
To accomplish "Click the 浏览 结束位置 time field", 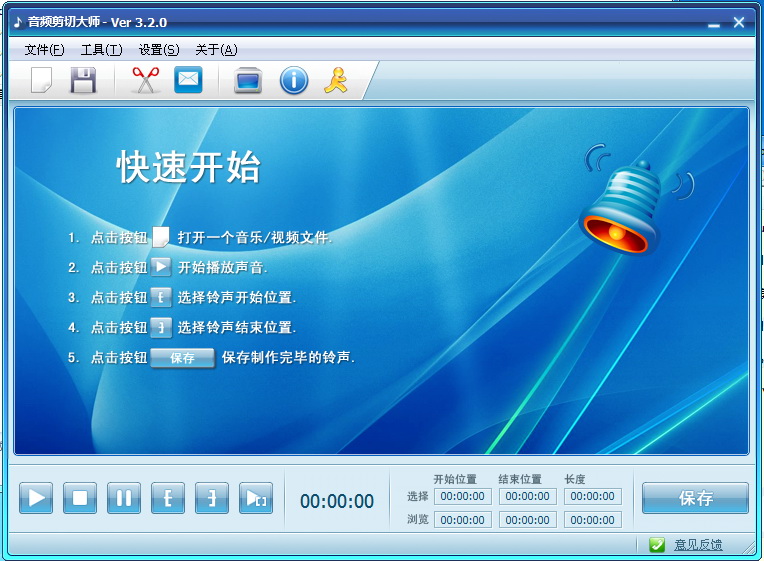I will click(527, 520).
